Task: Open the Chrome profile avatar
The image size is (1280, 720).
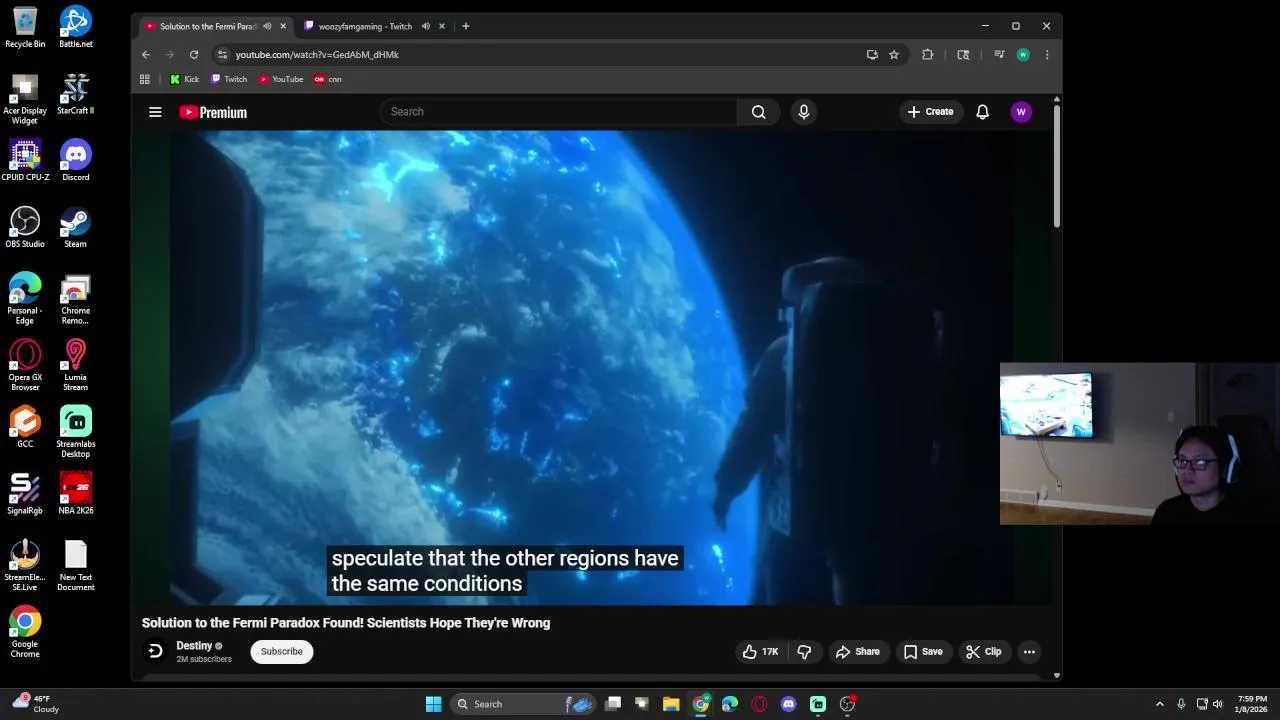Action: pos(1023,55)
